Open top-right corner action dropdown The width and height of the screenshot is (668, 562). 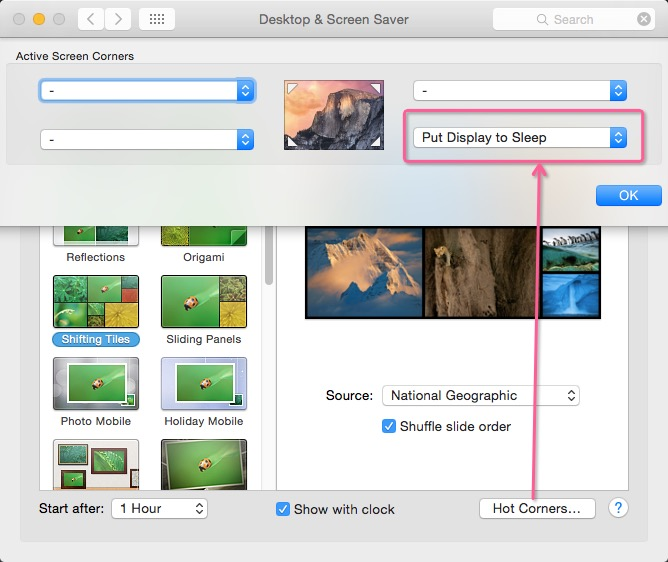(x=520, y=90)
